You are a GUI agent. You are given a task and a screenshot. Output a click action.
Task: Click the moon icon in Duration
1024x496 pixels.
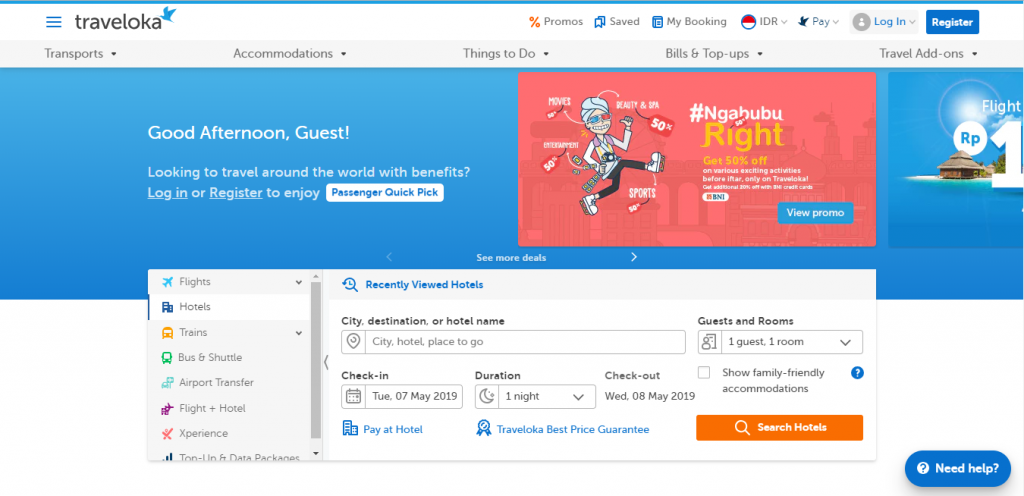coord(487,396)
